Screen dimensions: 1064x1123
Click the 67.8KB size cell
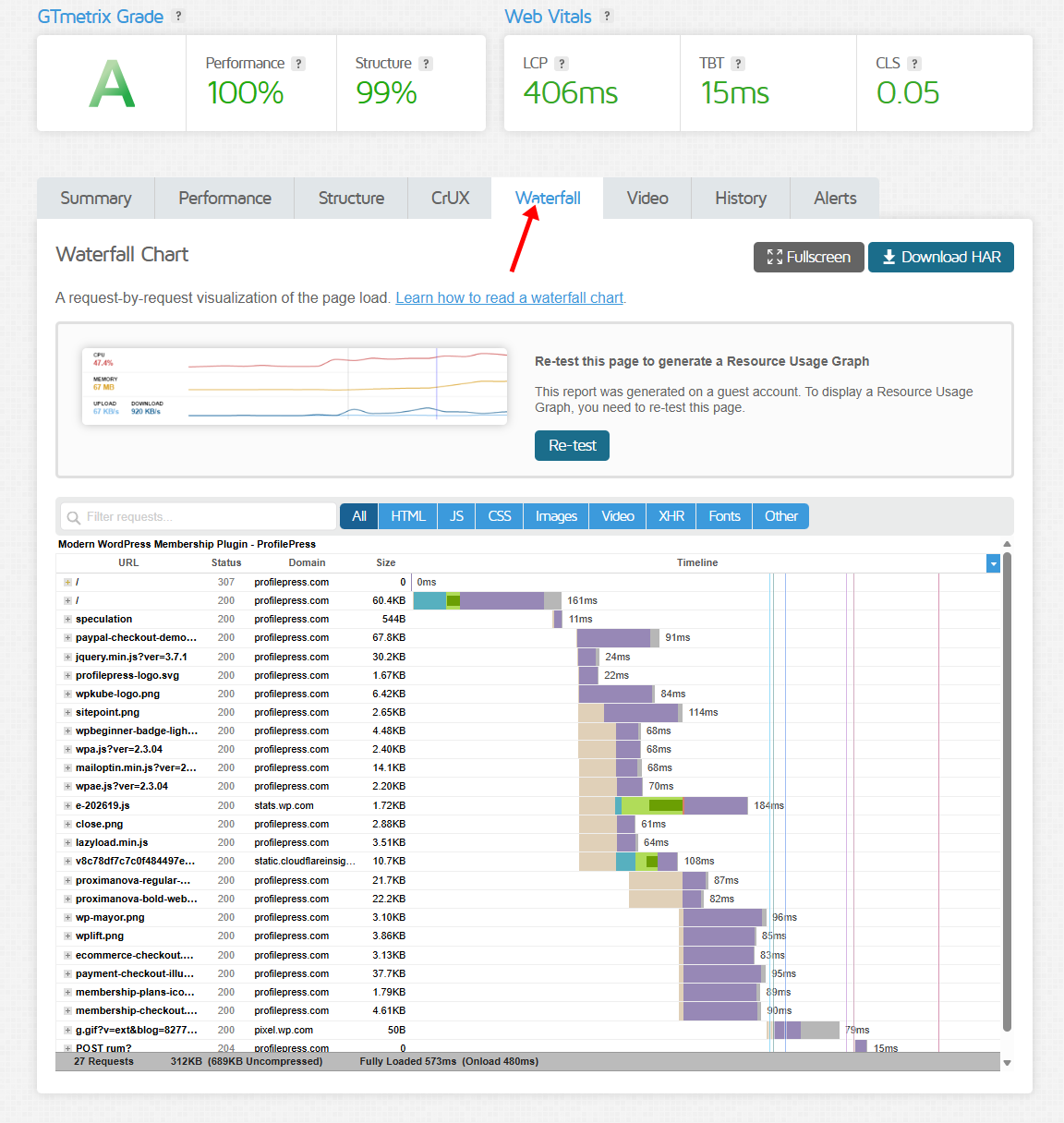389,638
